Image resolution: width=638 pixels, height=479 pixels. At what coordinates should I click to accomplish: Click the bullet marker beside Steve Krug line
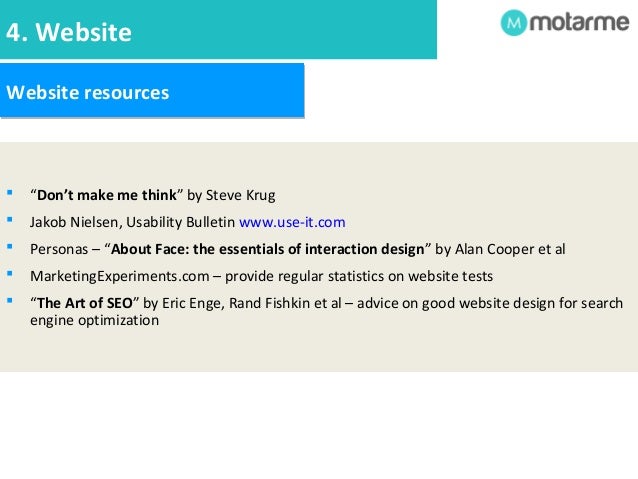pyautogui.click(x=10, y=192)
